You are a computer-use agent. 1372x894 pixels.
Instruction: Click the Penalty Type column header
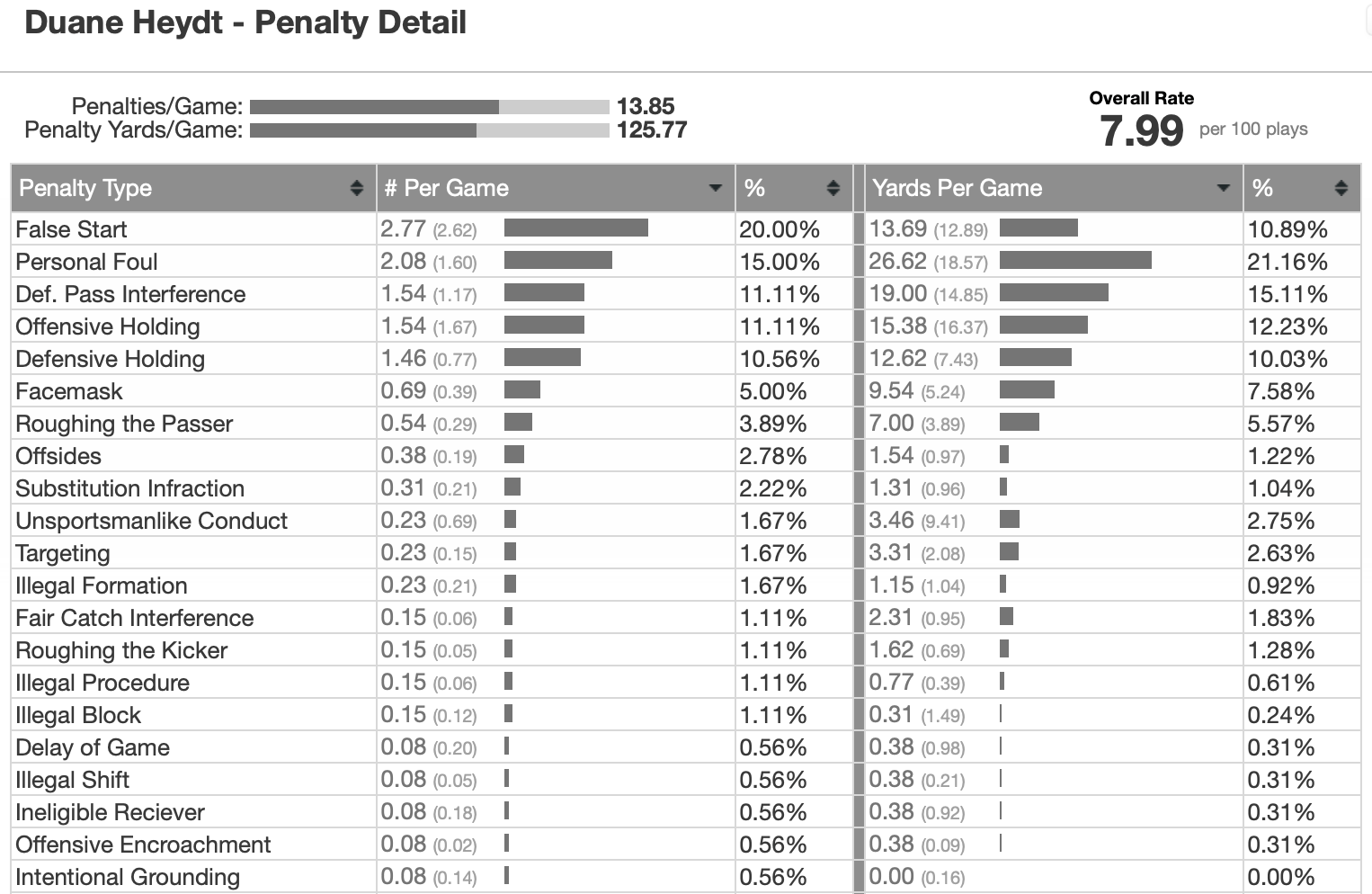tap(193, 188)
